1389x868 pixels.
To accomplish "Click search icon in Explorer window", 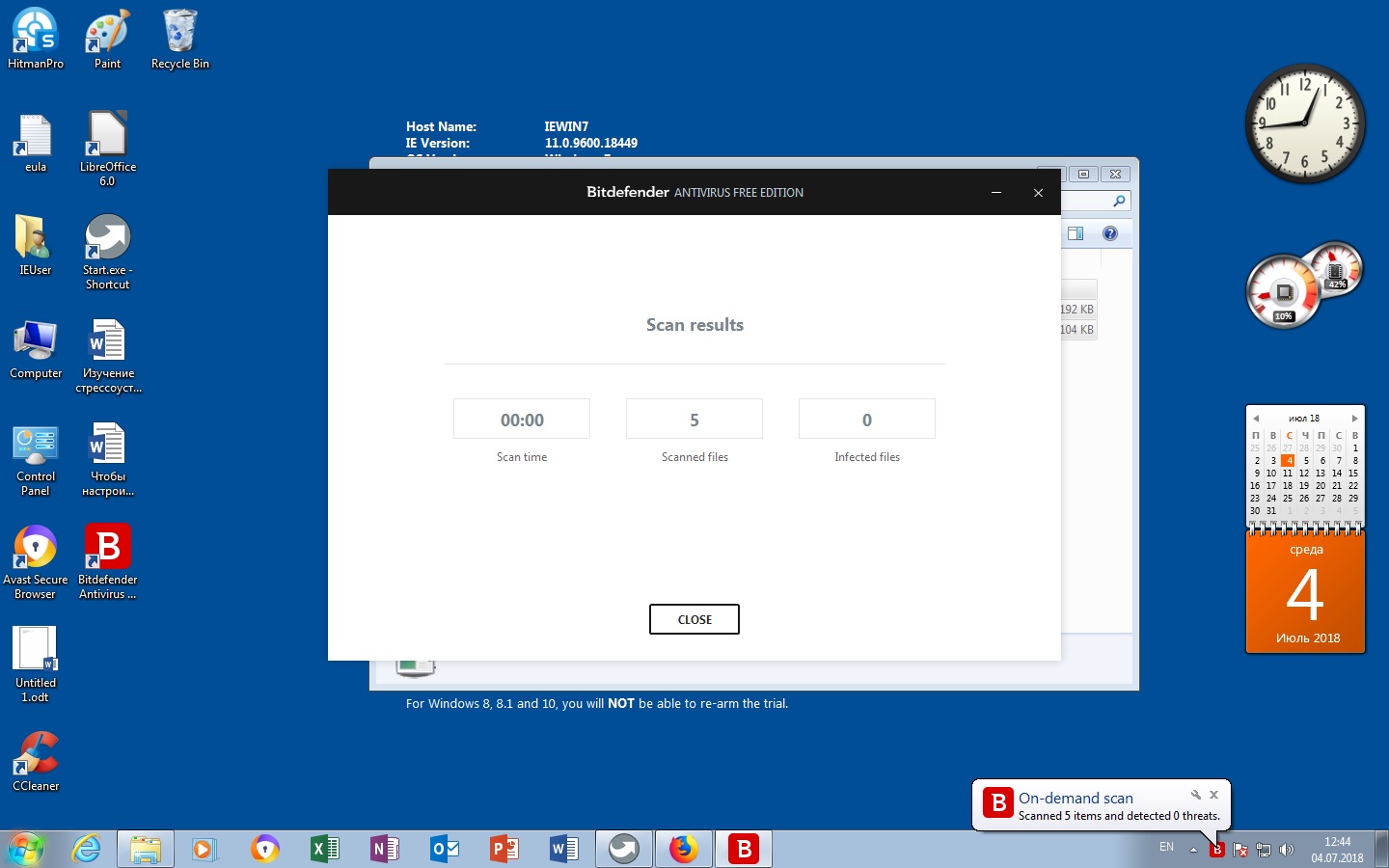I will (1119, 201).
